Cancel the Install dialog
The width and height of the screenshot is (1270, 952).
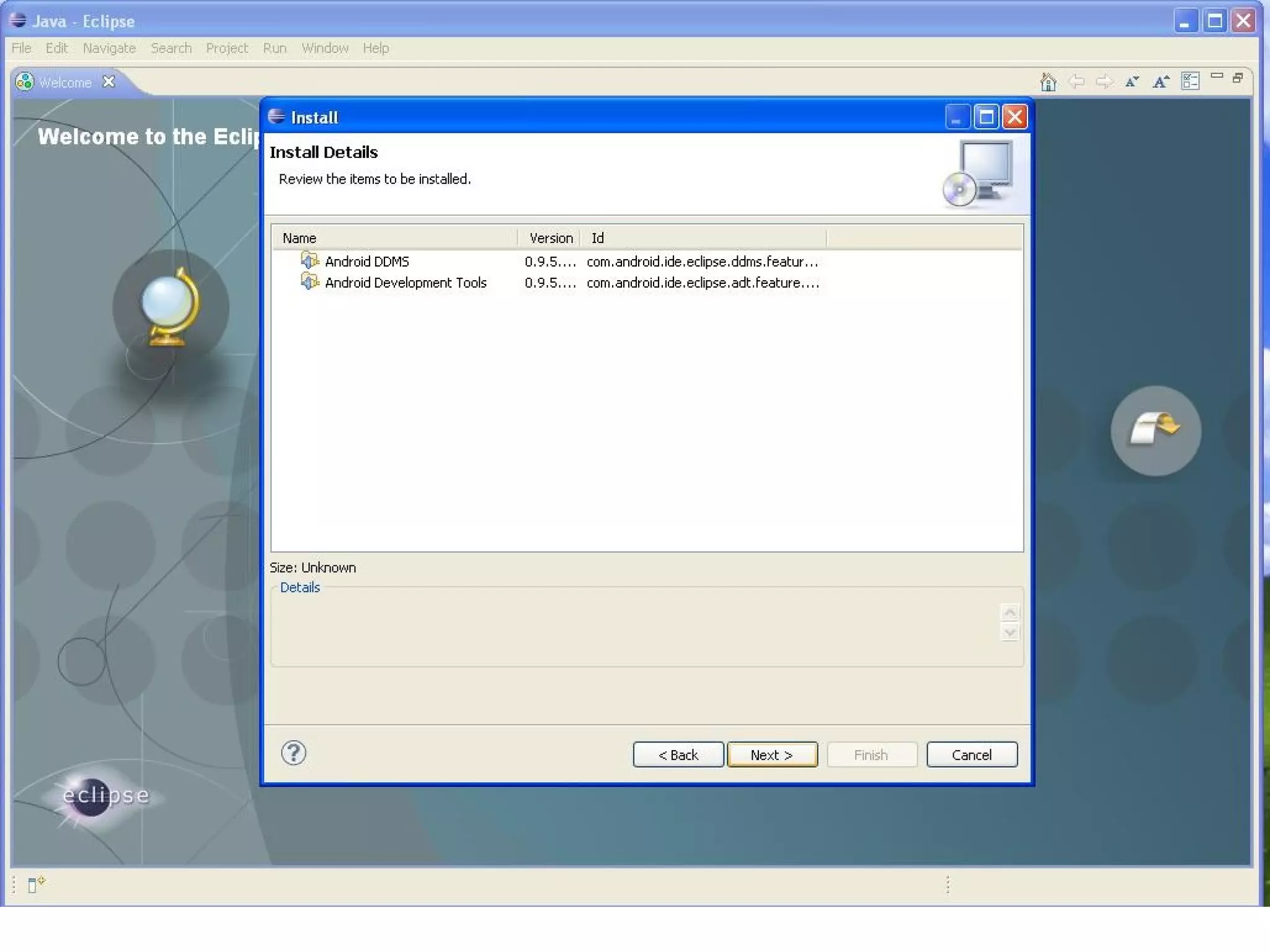tap(971, 754)
